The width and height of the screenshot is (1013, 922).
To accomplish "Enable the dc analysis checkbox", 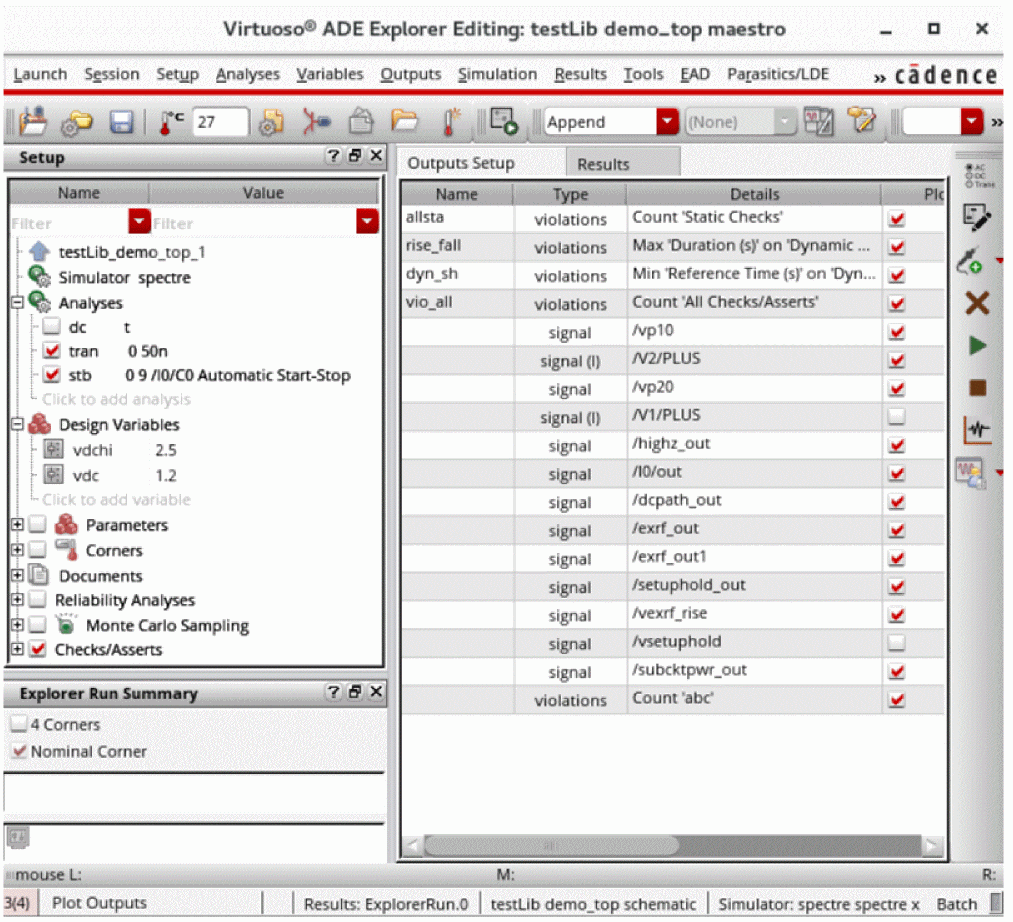I will click(x=52, y=327).
